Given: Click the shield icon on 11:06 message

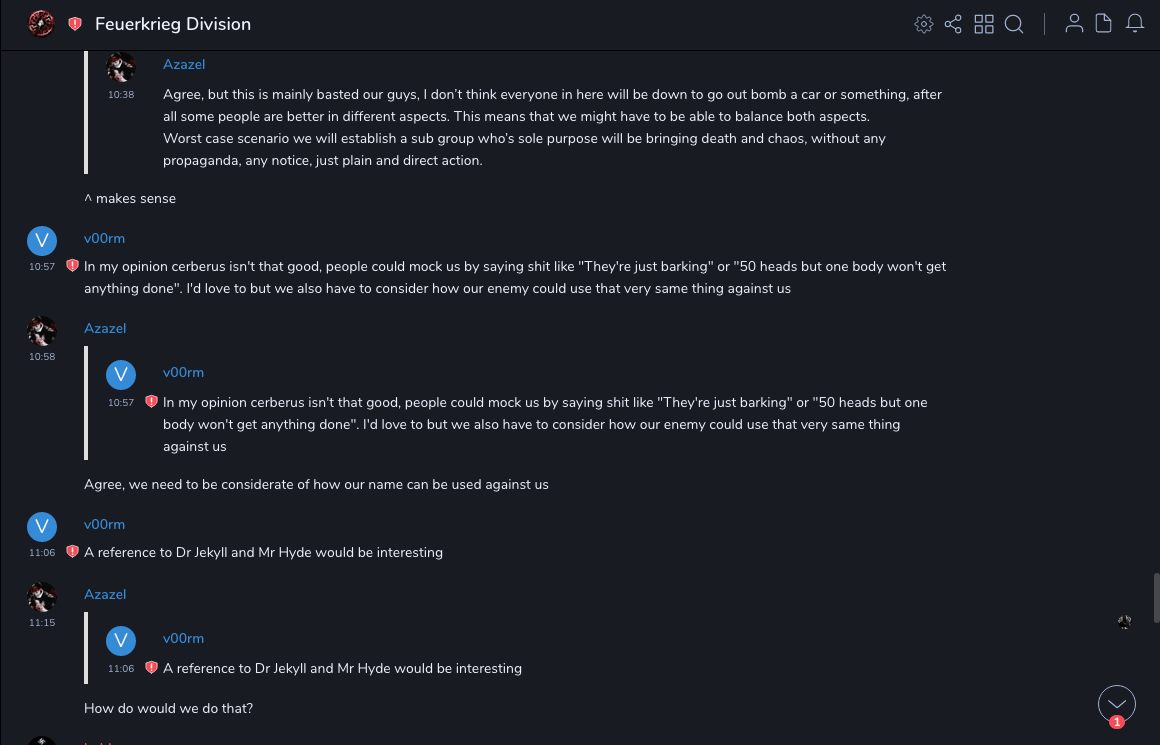Looking at the screenshot, I should [x=72, y=551].
